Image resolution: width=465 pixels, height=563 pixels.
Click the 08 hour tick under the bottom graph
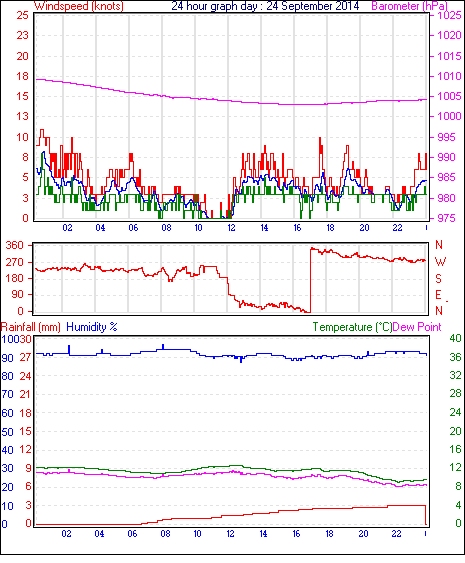[165, 534]
